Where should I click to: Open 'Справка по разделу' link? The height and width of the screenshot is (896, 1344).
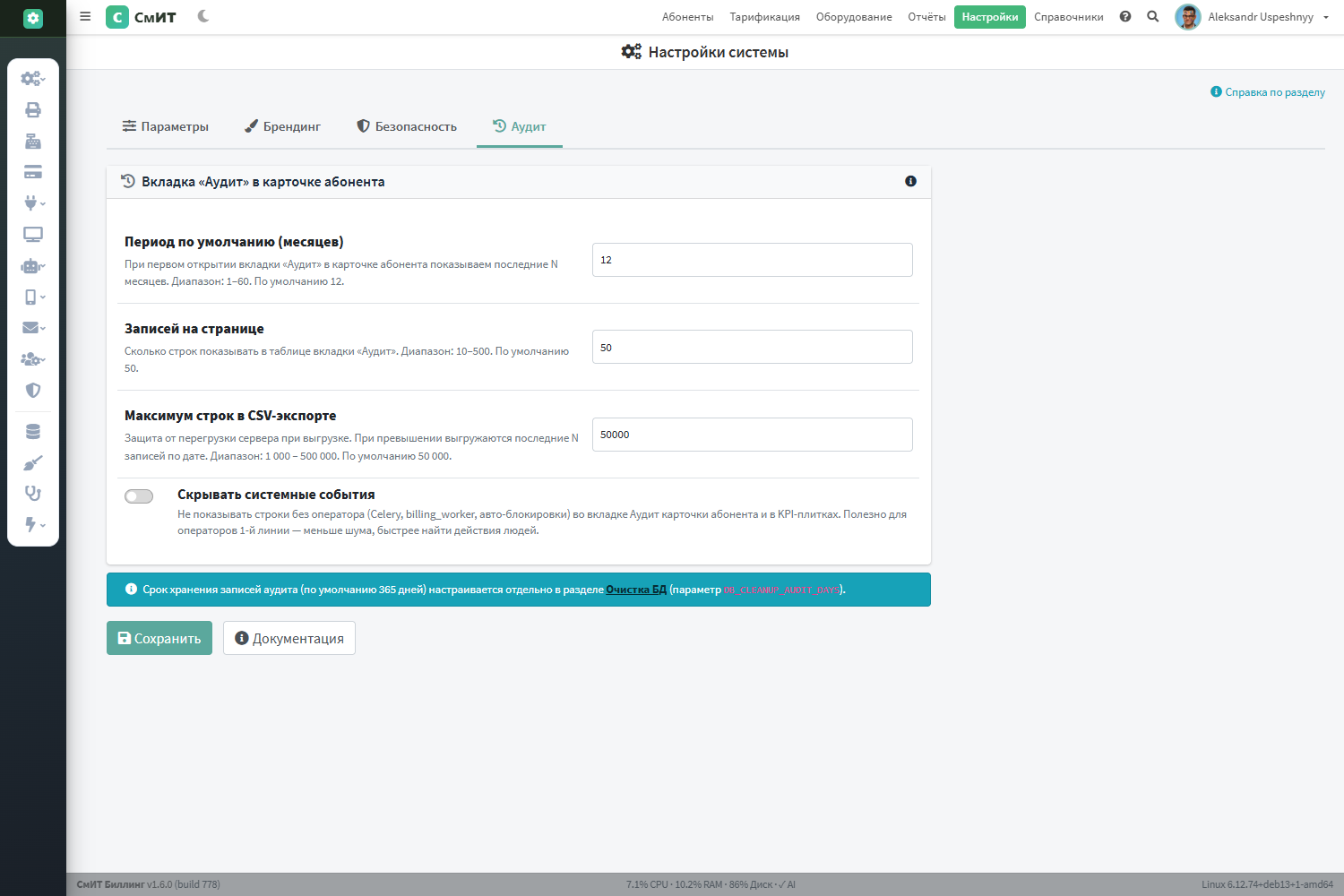[x=1268, y=91]
